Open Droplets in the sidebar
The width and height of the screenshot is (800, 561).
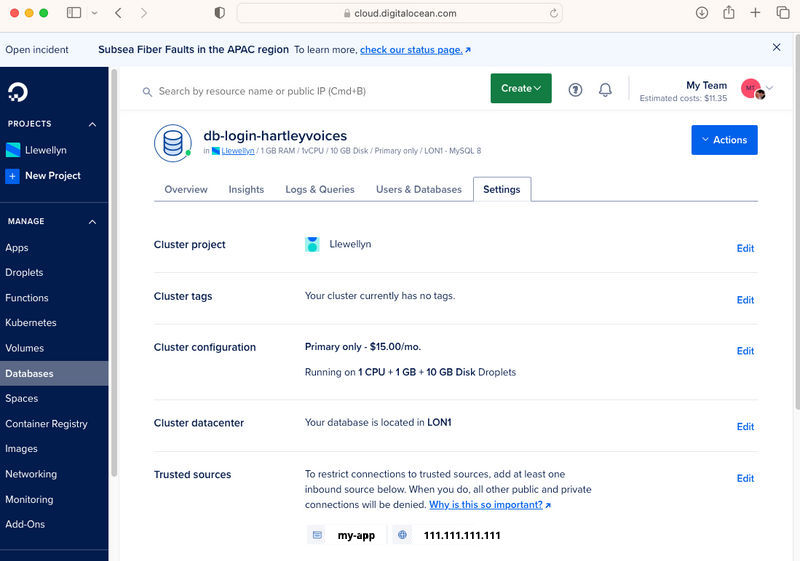pos(24,272)
